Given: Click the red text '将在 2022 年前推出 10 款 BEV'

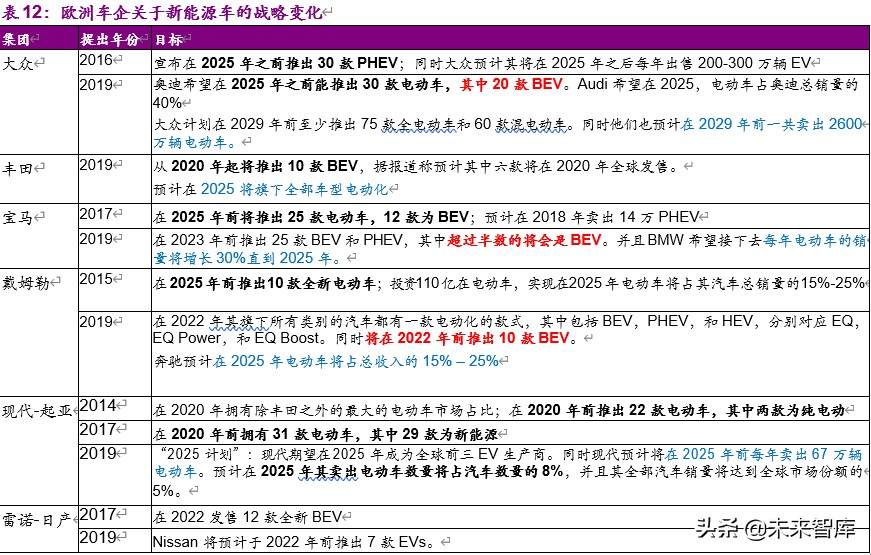Looking at the screenshot, I should (x=467, y=338).
